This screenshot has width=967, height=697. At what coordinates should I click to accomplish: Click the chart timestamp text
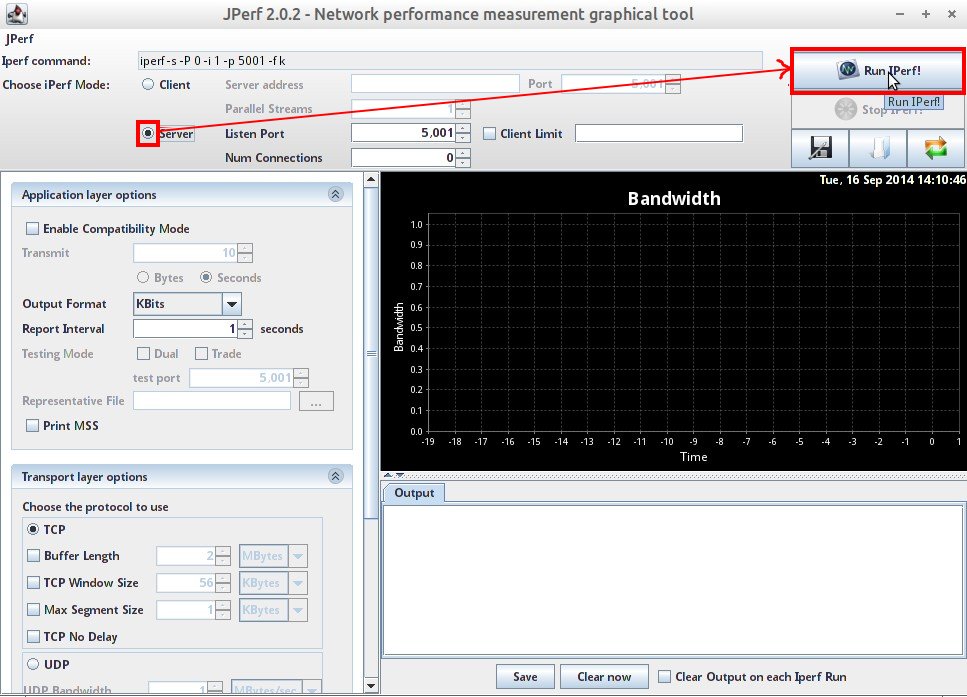(x=892, y=179)
